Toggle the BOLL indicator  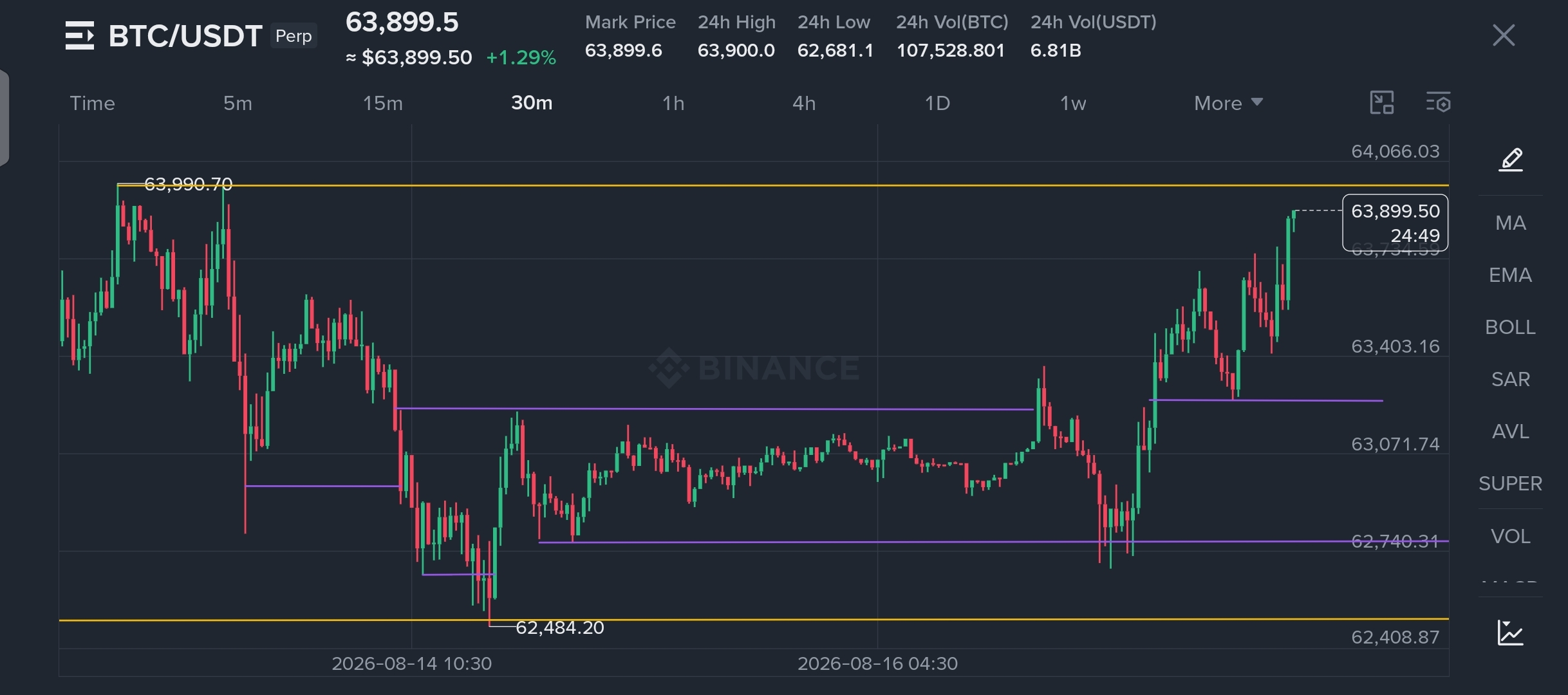[1510, 328]
